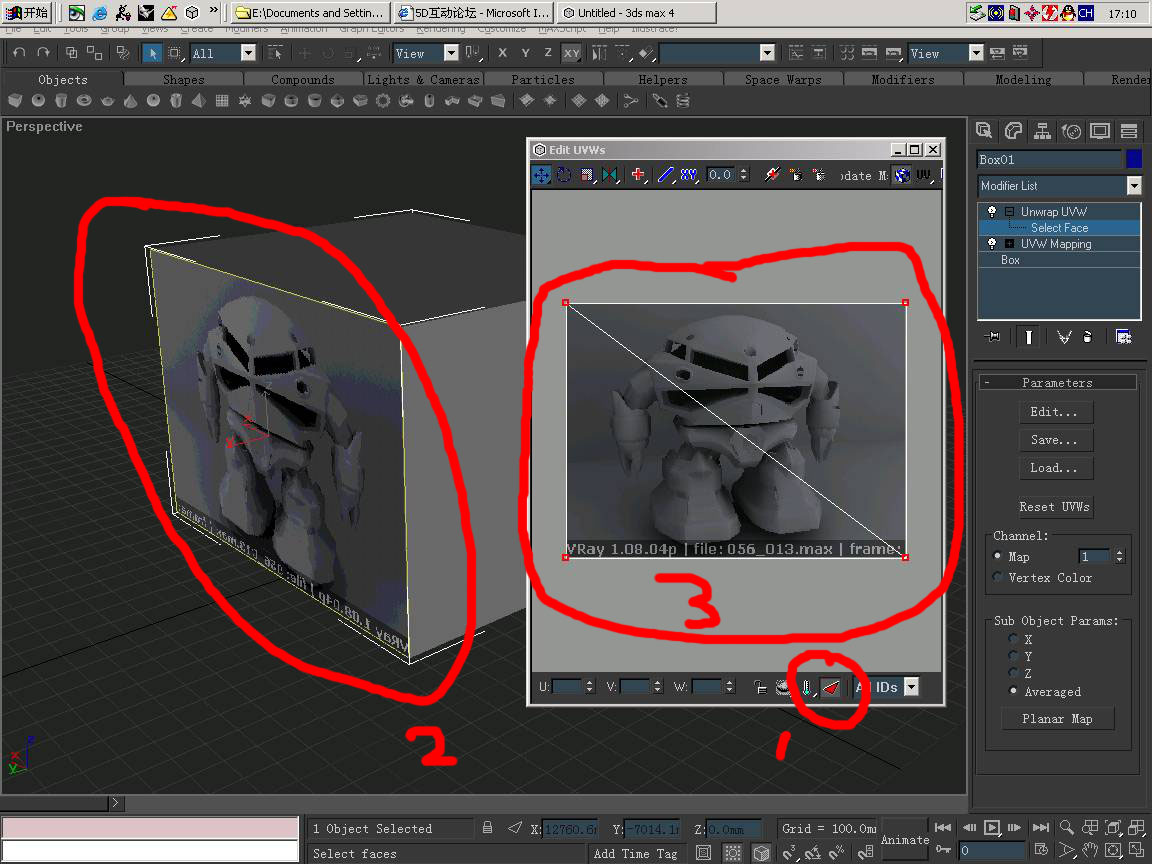This screenshot has width=1152, height=864.
Task: Restrict transform to Z axis
Action: click(548, 53)
